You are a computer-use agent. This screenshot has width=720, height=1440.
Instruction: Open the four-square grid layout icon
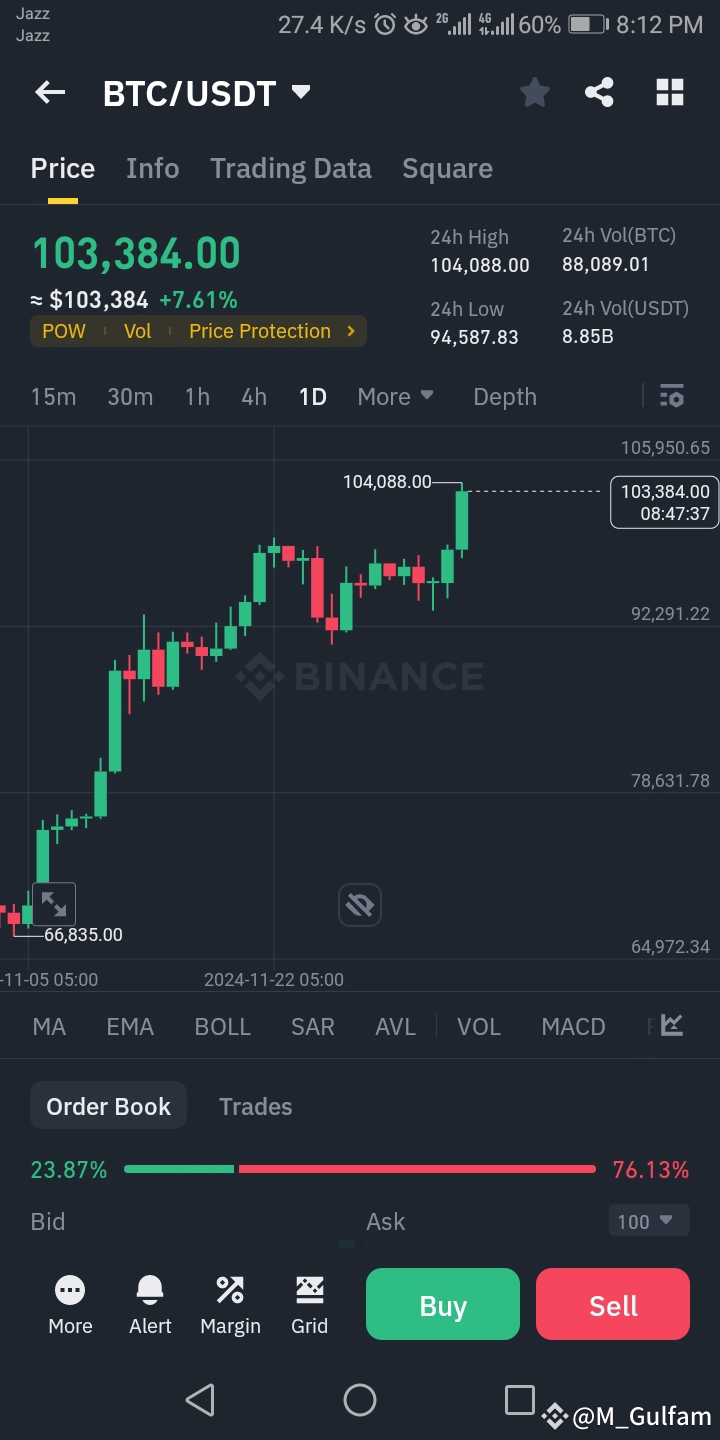point(670,93)
